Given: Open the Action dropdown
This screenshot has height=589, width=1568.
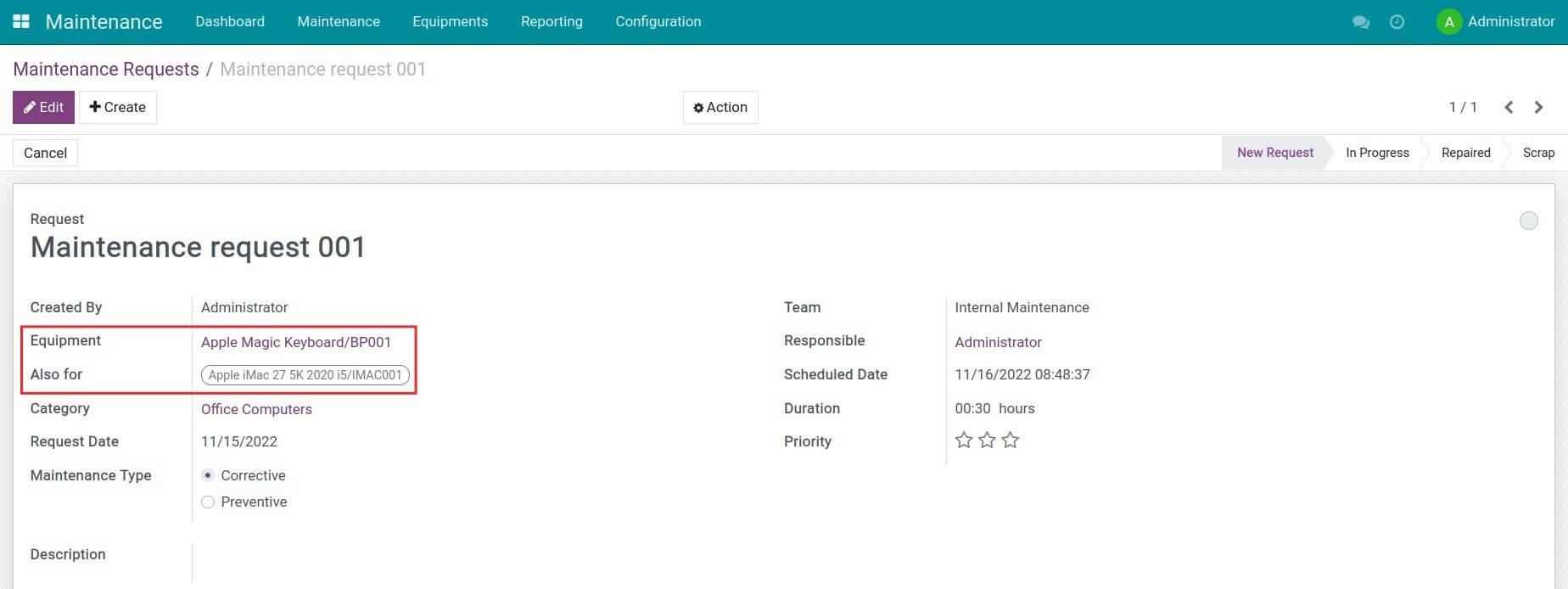Looking at the screenshot, I should coord(720,107).
